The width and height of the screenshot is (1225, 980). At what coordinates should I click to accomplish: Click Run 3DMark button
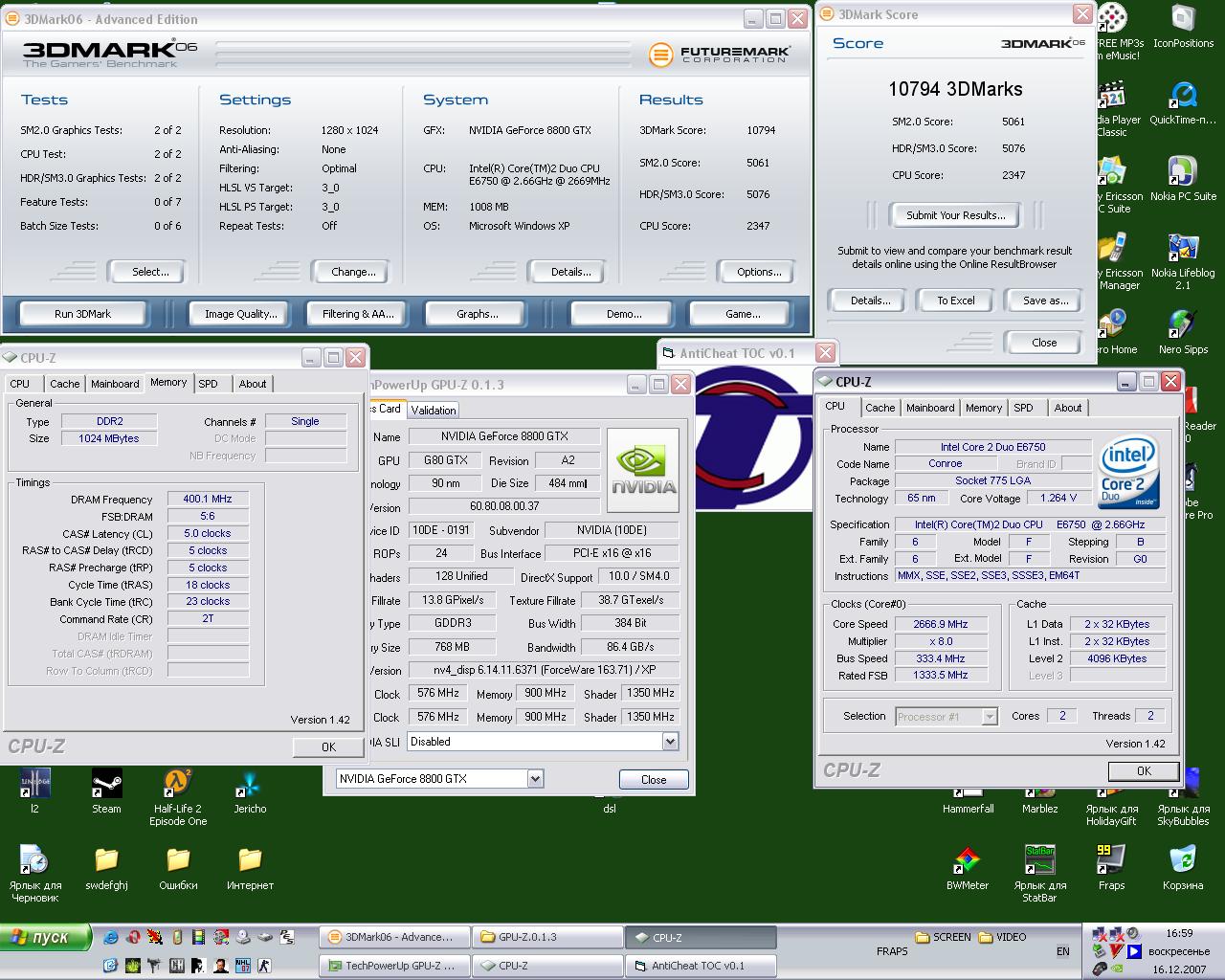[83, 314]
